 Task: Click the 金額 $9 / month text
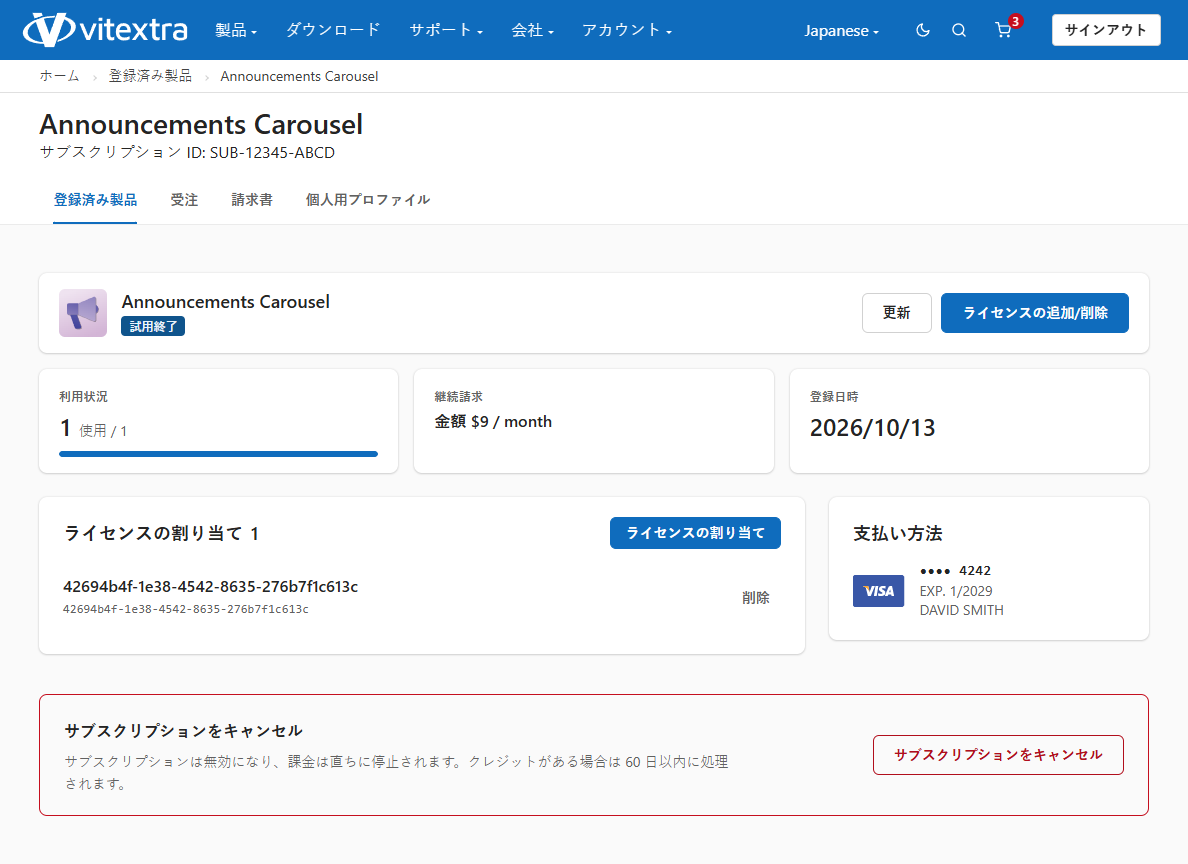tap(492, 422)
